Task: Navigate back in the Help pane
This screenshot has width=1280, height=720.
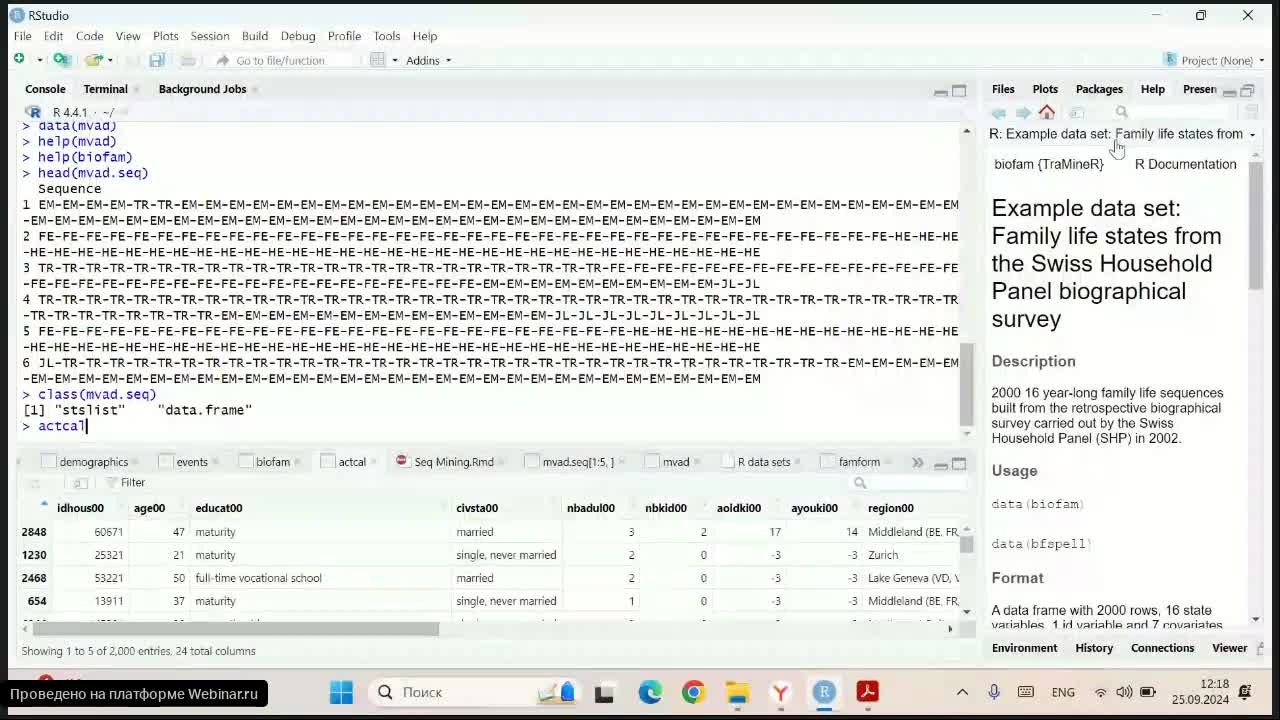Action: (998, 112)
